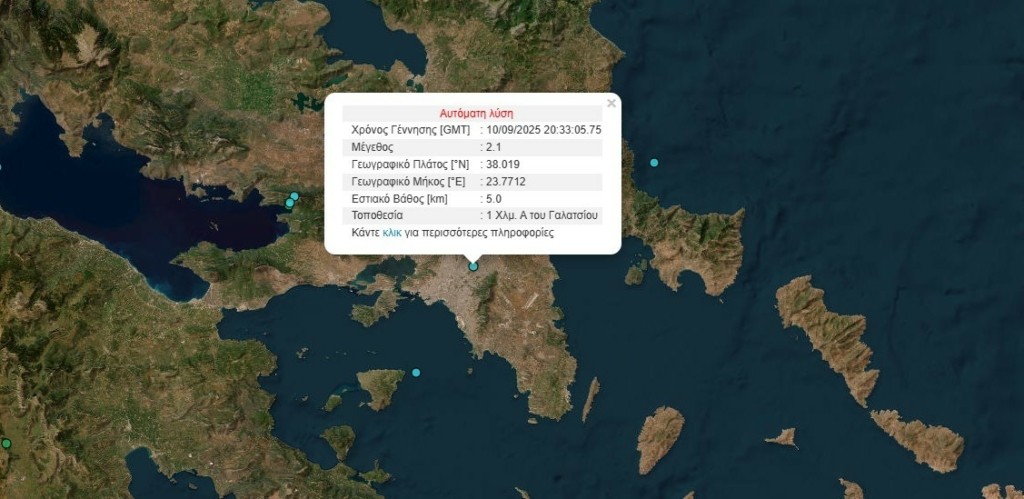Click the 'Εστιακό Βάθος [km]' row label

tap(399, 198)
